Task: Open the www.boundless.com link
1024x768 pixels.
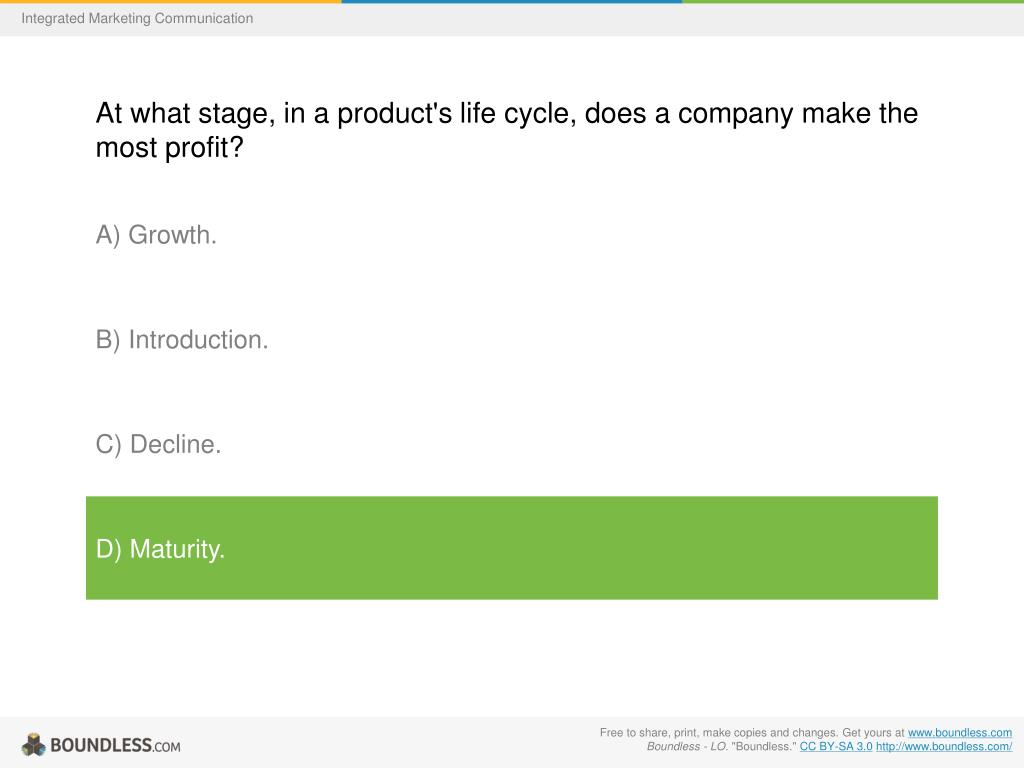Action: 960,733
